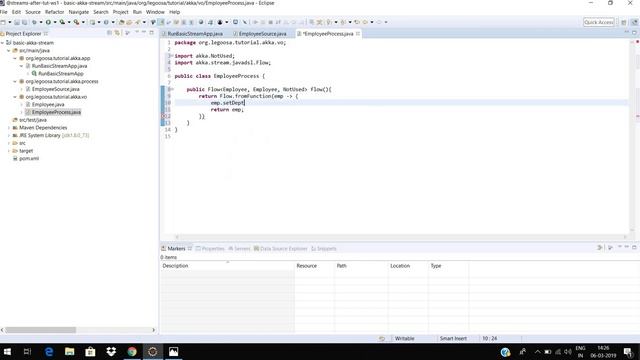This screenshot has height=360, width=640.
Task: Click the Type column header
Action: (448, 266)
